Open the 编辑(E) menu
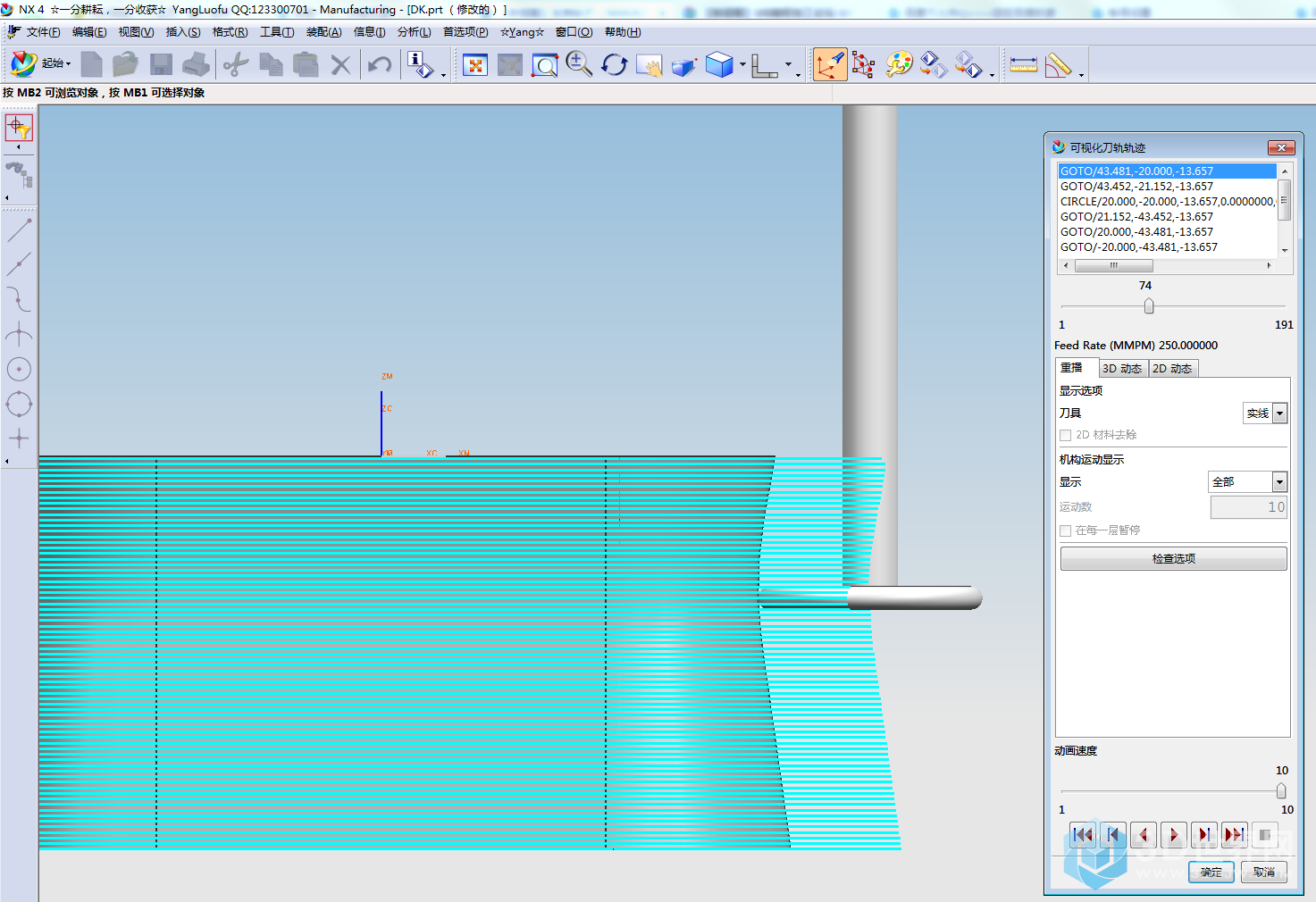The image size is (1316, 902). click(89, 32)
